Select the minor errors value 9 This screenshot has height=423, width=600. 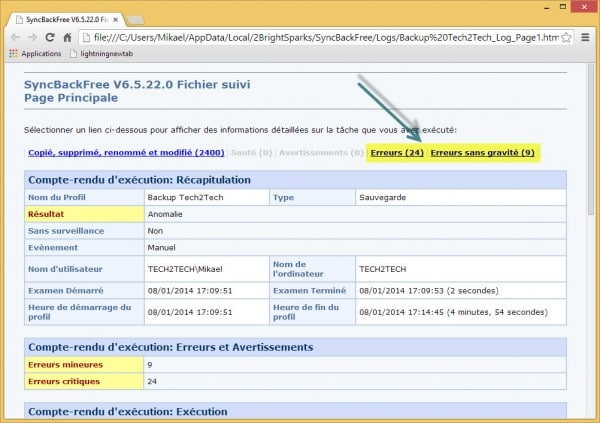(x=355, y=365)
